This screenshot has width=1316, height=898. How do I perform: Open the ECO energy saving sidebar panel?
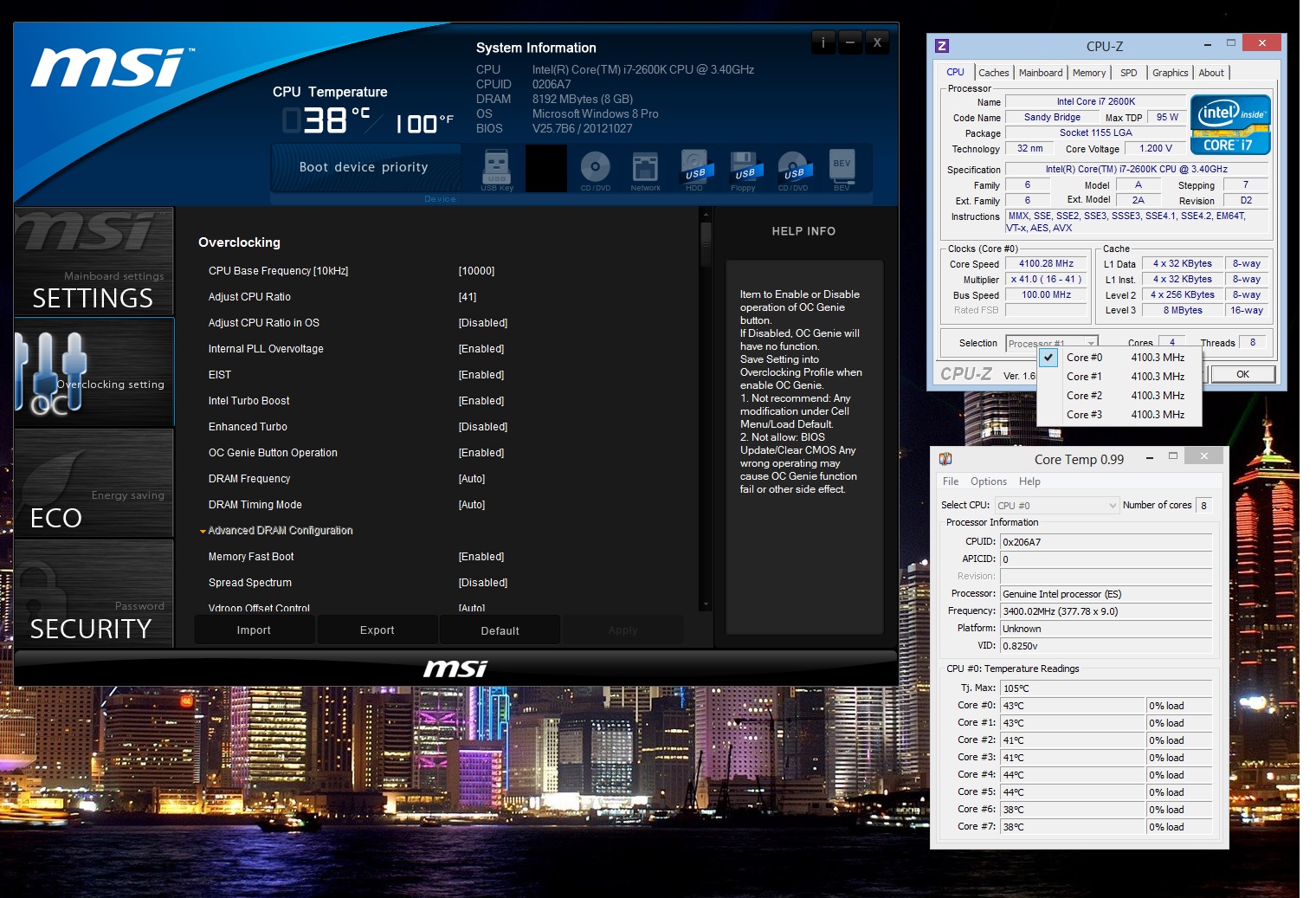click(94, 482)
